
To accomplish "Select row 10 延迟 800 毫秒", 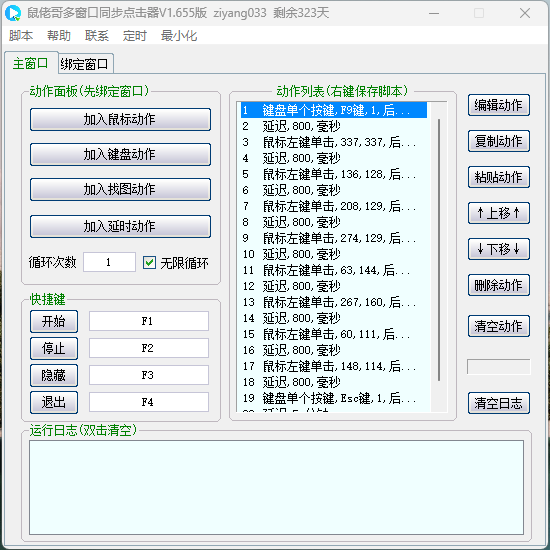I will 334,254.
